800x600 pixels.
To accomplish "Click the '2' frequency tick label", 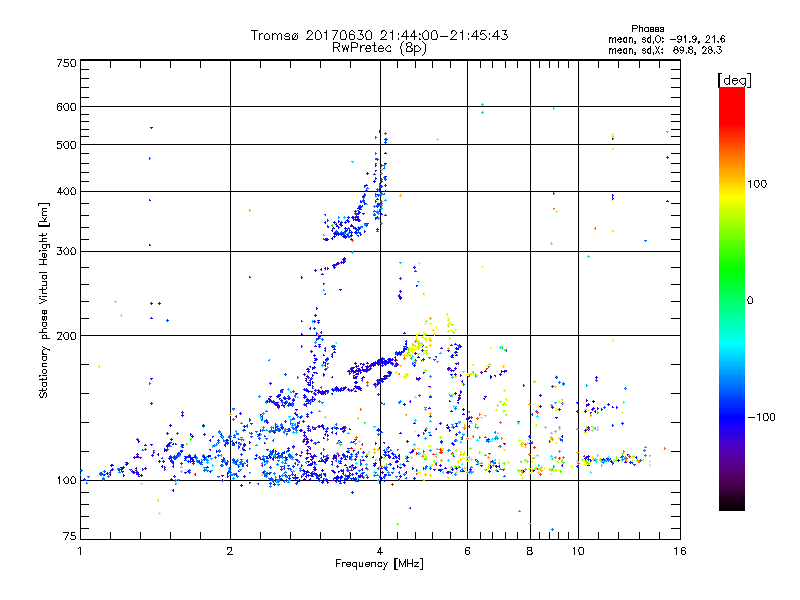I will pyautogui.click(x=230, y=551).
